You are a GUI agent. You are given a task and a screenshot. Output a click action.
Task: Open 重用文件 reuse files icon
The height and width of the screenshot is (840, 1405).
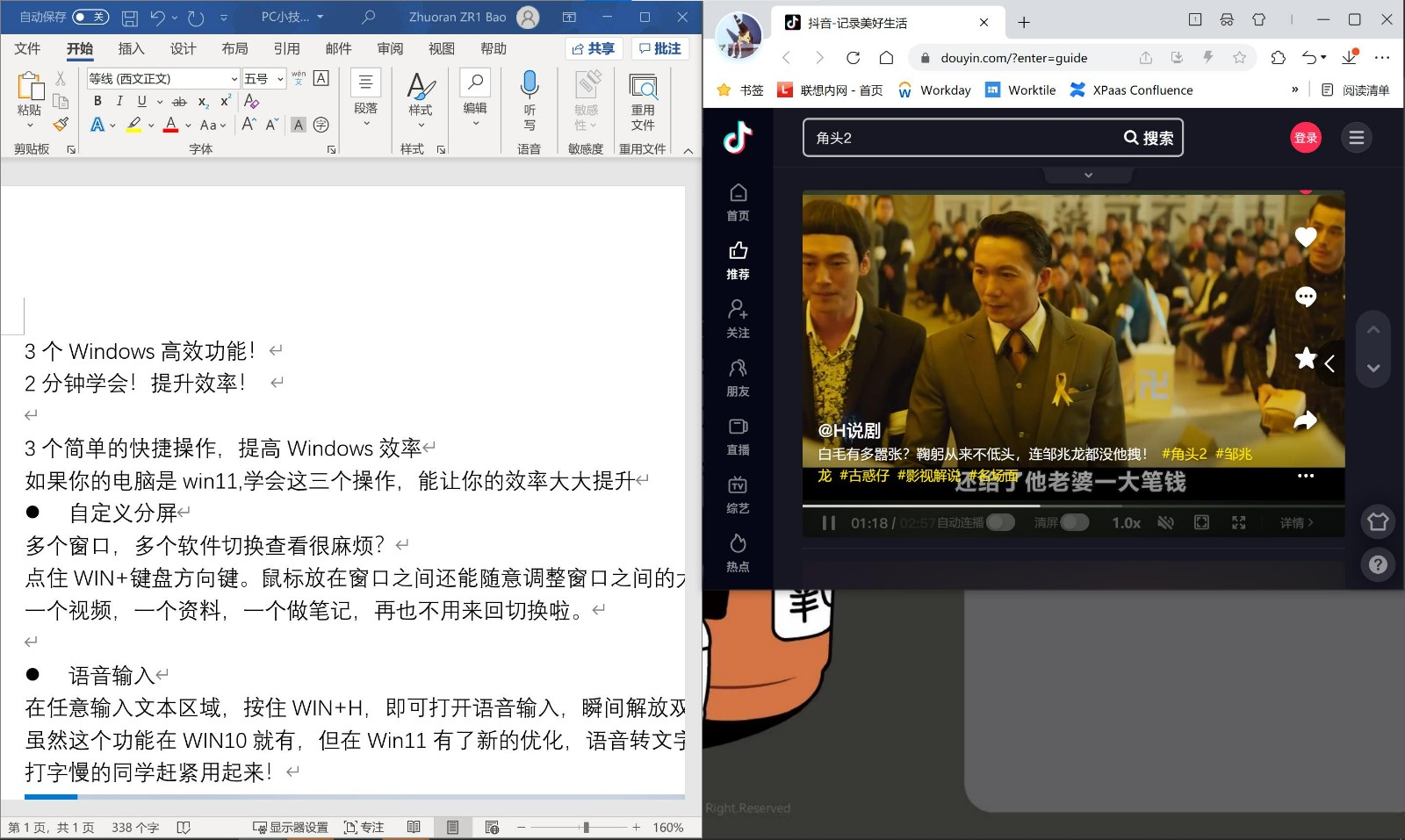click(x=643, y=100)
